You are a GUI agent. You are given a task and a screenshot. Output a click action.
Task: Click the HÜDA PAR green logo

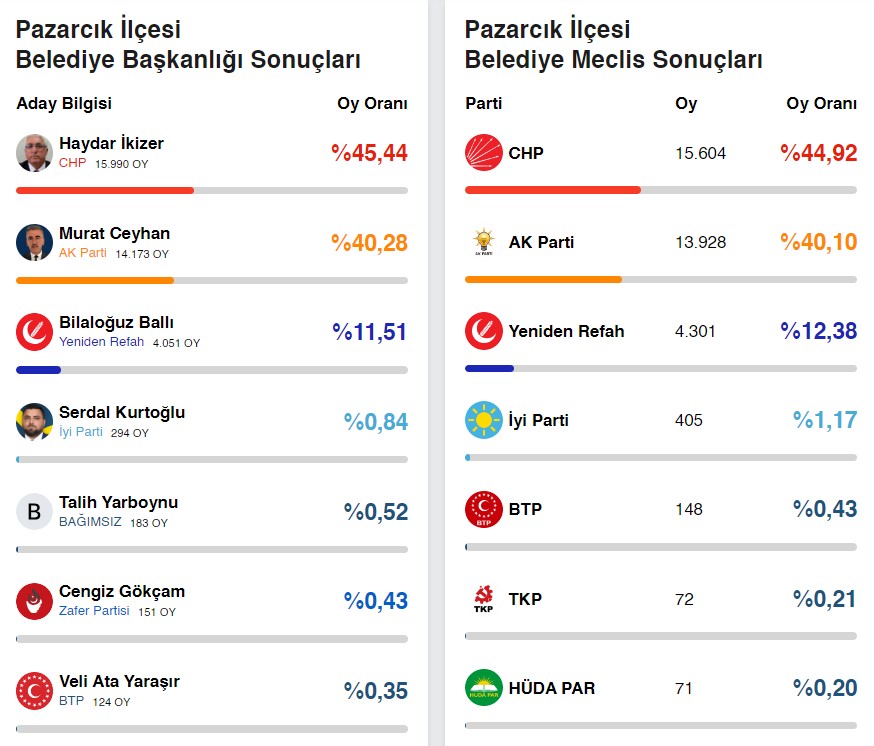(484, 688)
